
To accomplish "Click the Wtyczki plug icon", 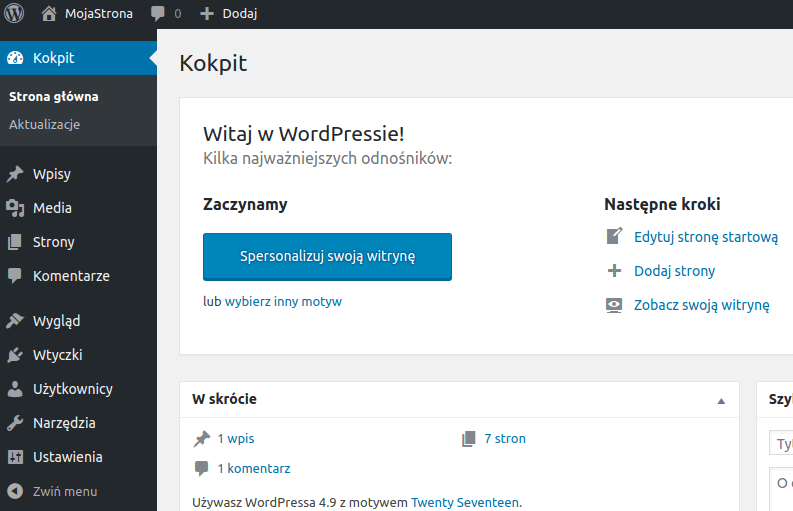I will (x=15, y=355).
